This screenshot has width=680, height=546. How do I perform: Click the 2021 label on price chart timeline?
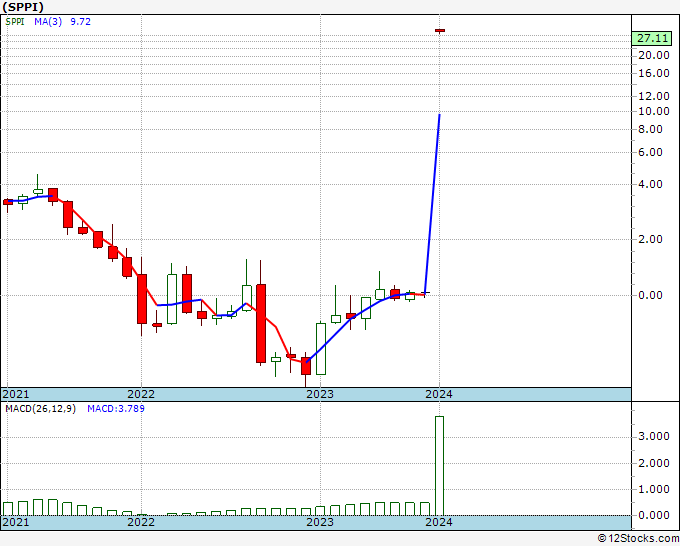coord(16,394)
